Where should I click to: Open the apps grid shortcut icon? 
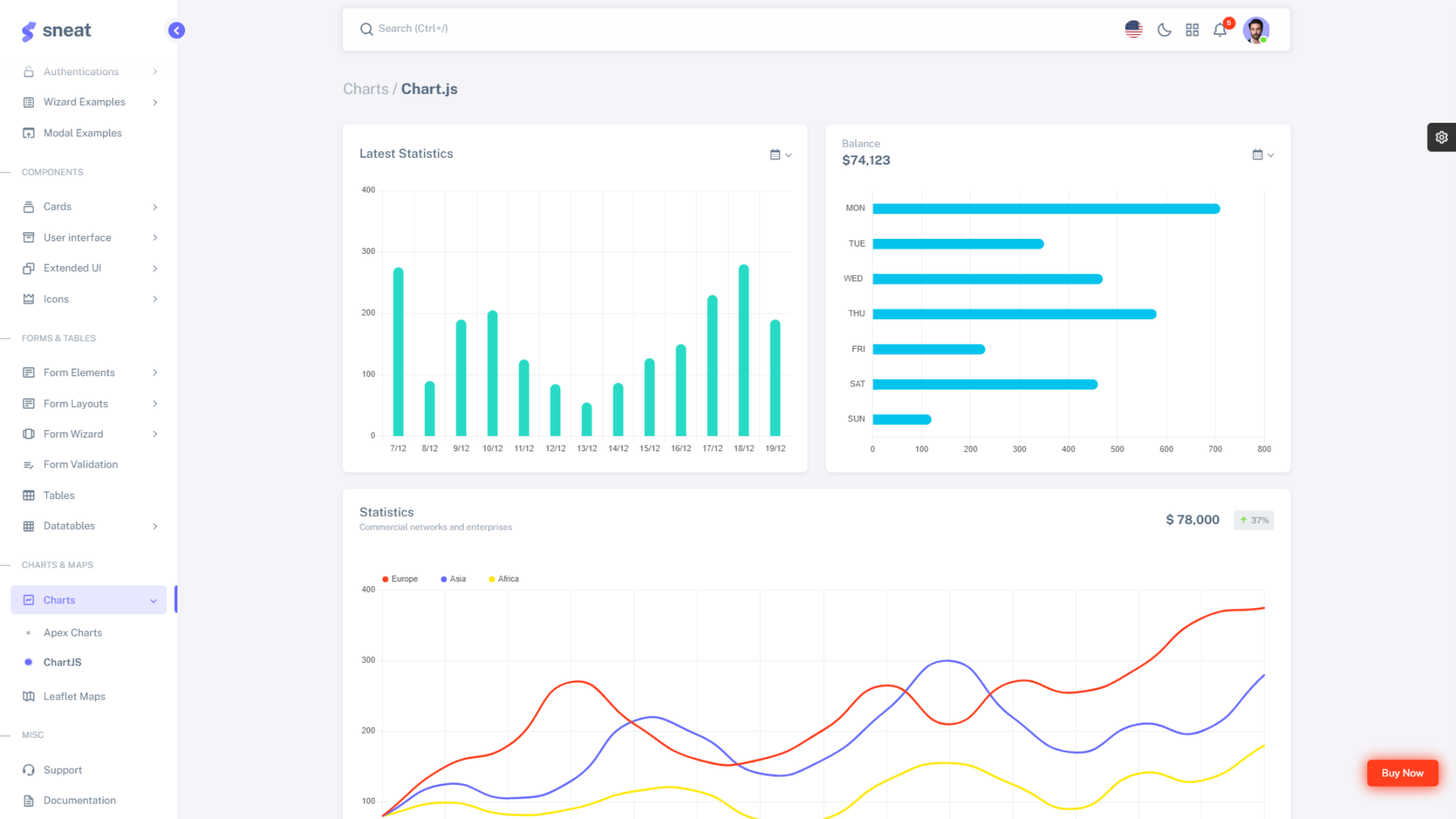[x=1192, y=29]
